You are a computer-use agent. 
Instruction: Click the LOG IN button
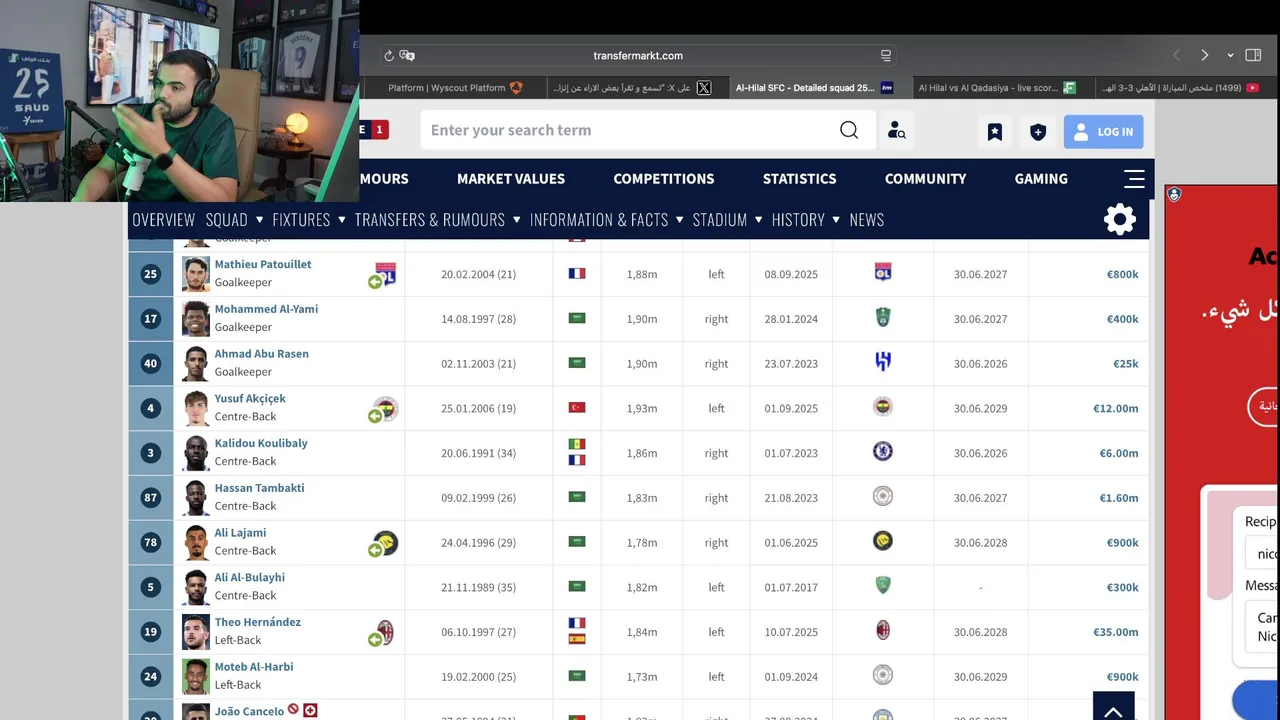click(1103, 132)
